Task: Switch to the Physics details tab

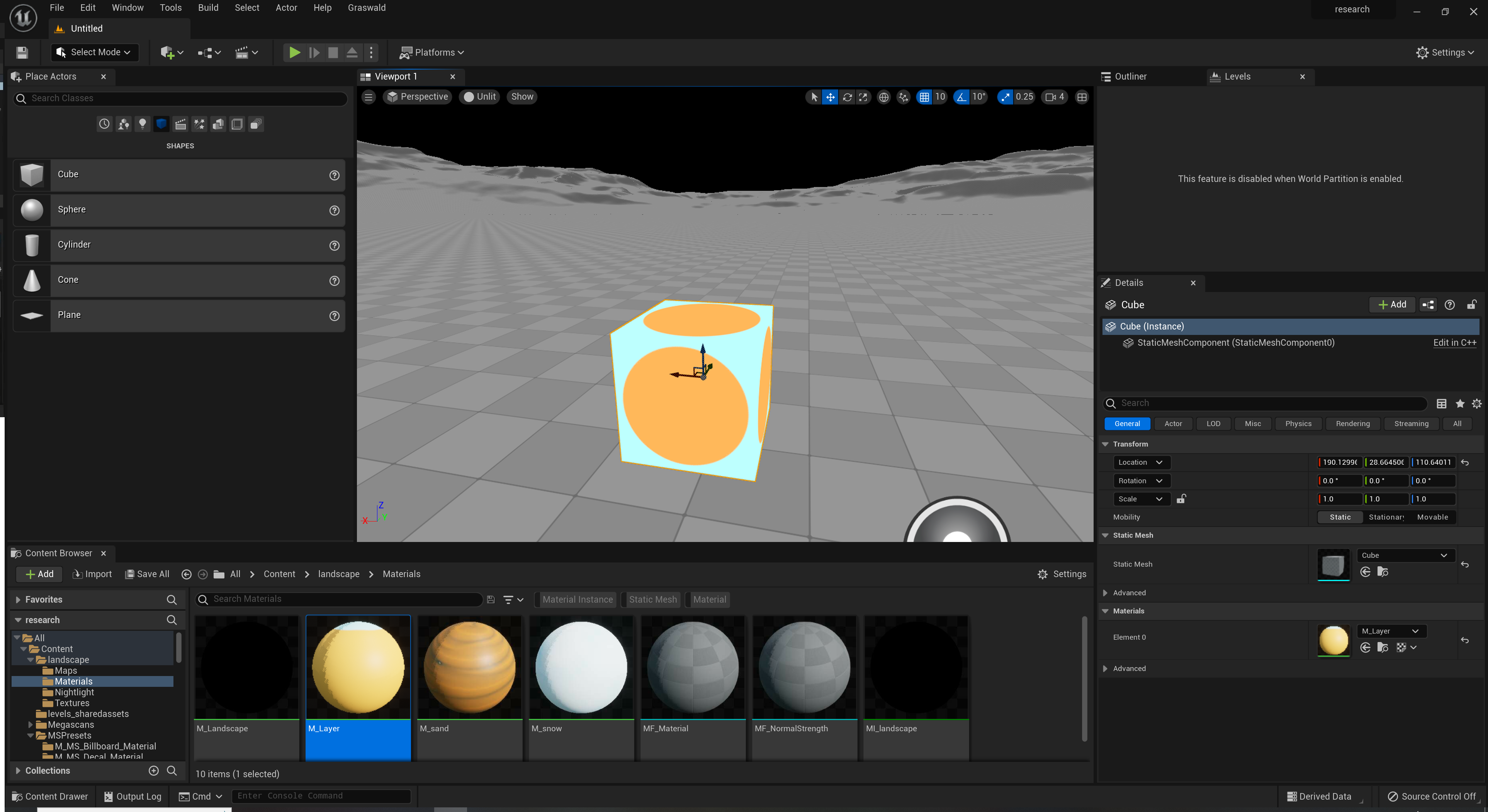Action: pyautogui.click(x=1298, y=423)
